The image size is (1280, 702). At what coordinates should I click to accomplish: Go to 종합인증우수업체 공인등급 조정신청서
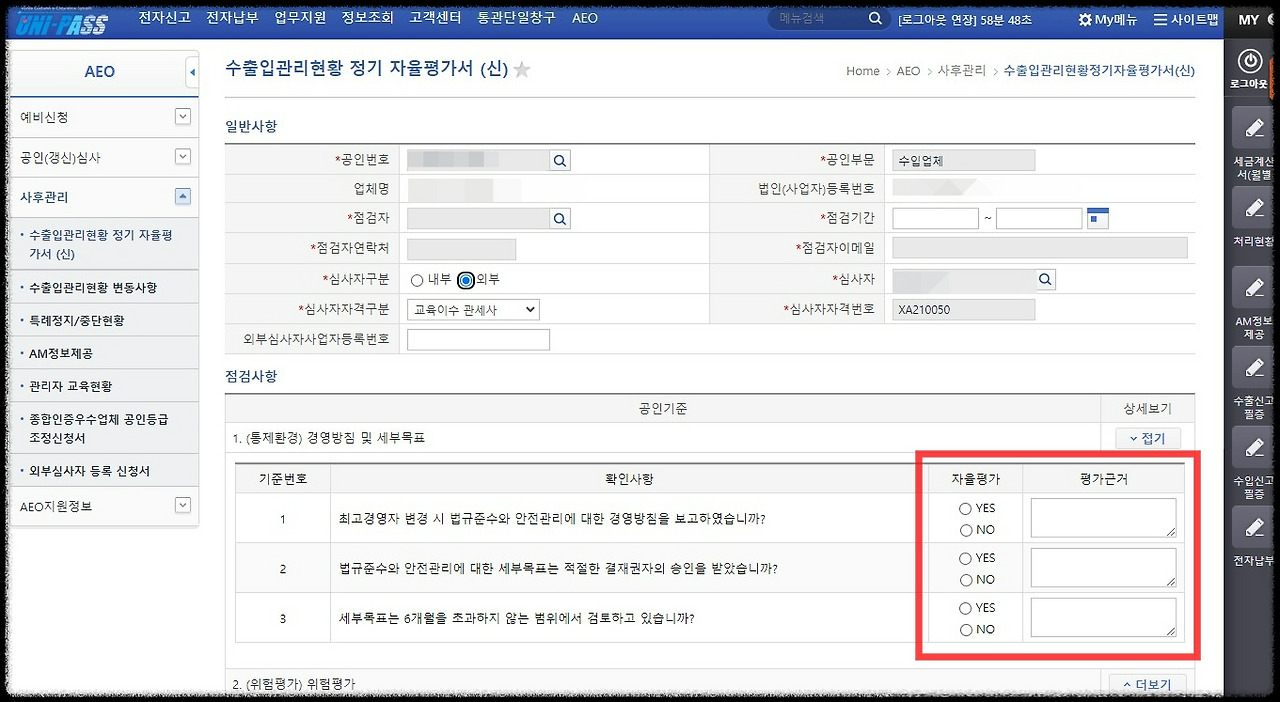point(100,429)
